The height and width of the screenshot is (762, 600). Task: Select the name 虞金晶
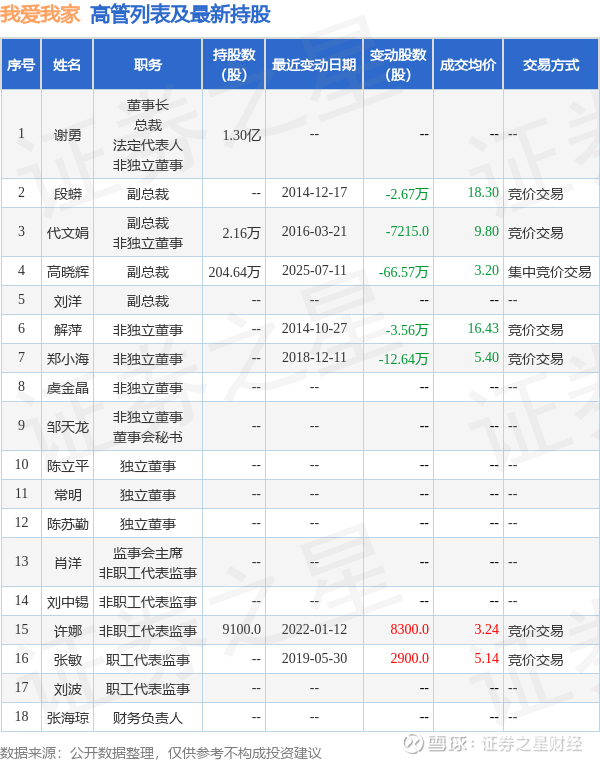tap(68, 388)
